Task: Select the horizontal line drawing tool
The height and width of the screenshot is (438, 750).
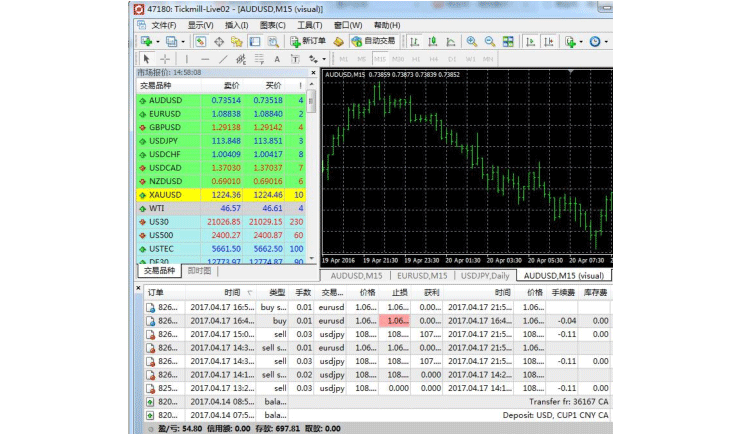Action: [x=204, y=59]
